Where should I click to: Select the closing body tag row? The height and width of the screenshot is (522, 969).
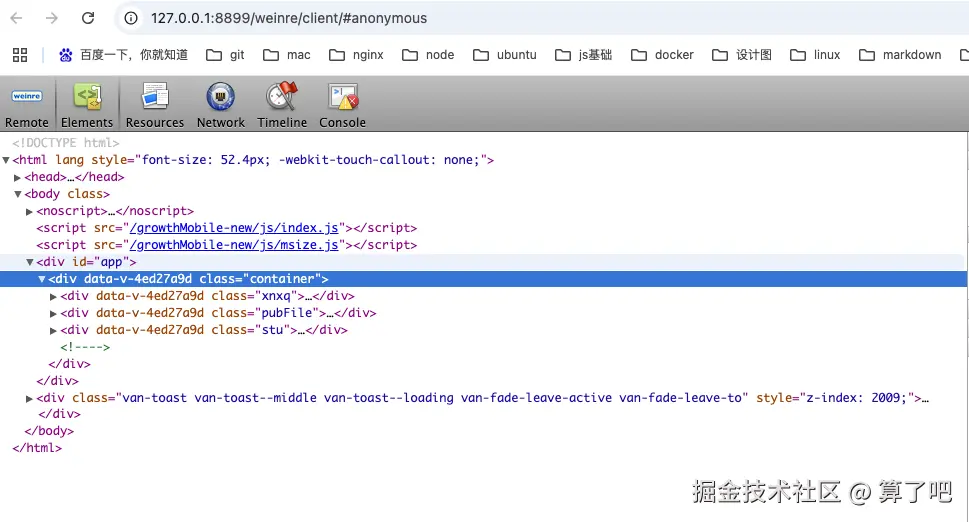(x=49, y=431)
